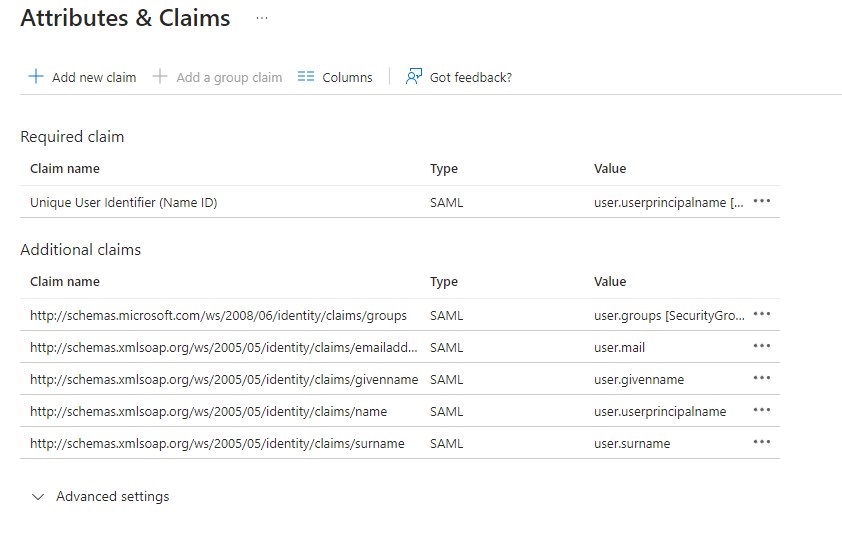
Task: Open the Unique User Identifier (Name ID) claim
Action: (x=124, y=202)
